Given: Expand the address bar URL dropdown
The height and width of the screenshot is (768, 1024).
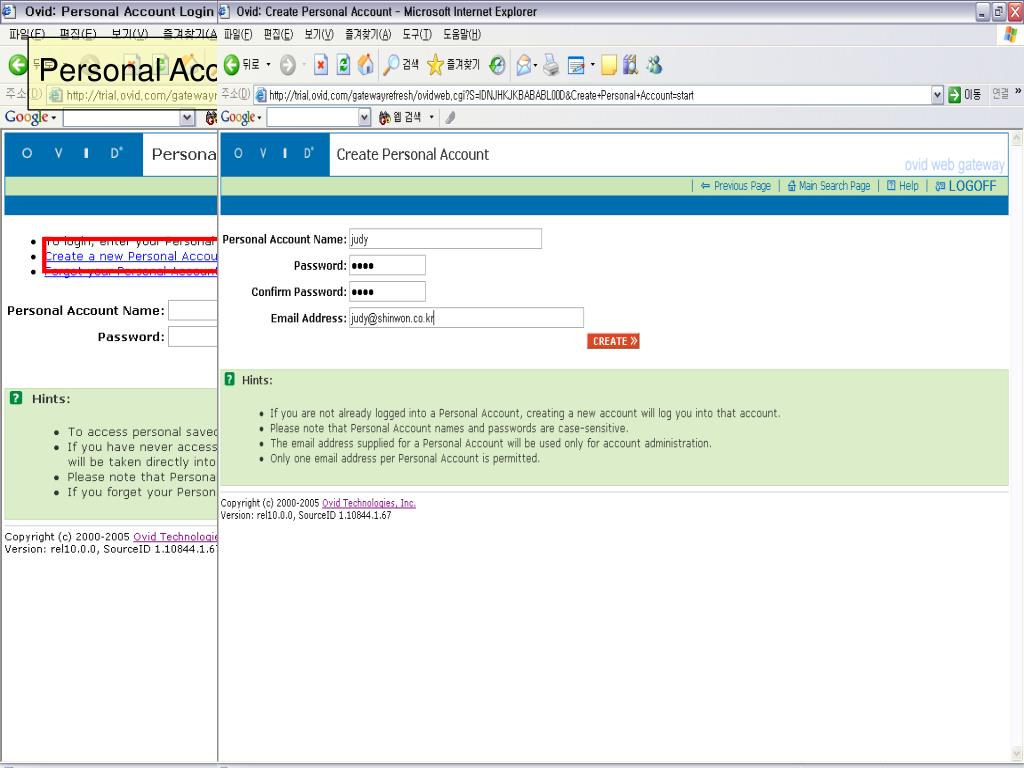Looking at the screenshot, I should point(937,95).
